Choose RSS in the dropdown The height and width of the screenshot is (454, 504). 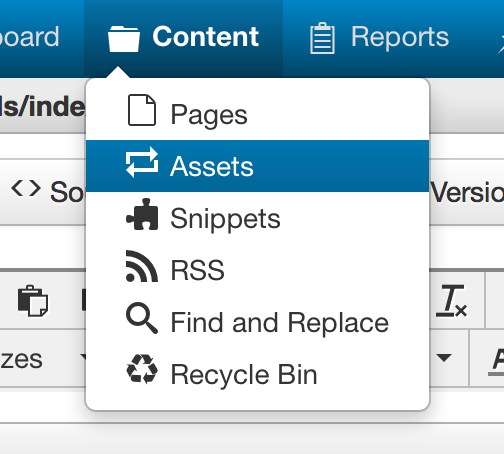coord(257,270)
